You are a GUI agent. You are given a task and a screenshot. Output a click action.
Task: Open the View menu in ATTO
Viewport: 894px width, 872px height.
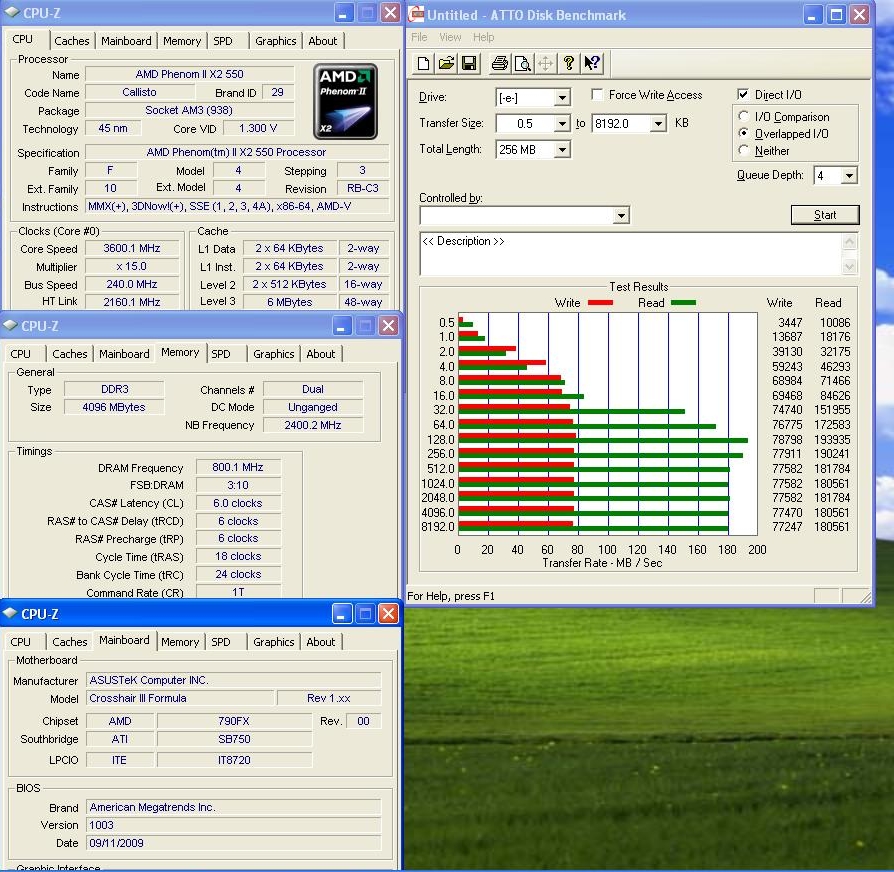[x=450, y=37]
